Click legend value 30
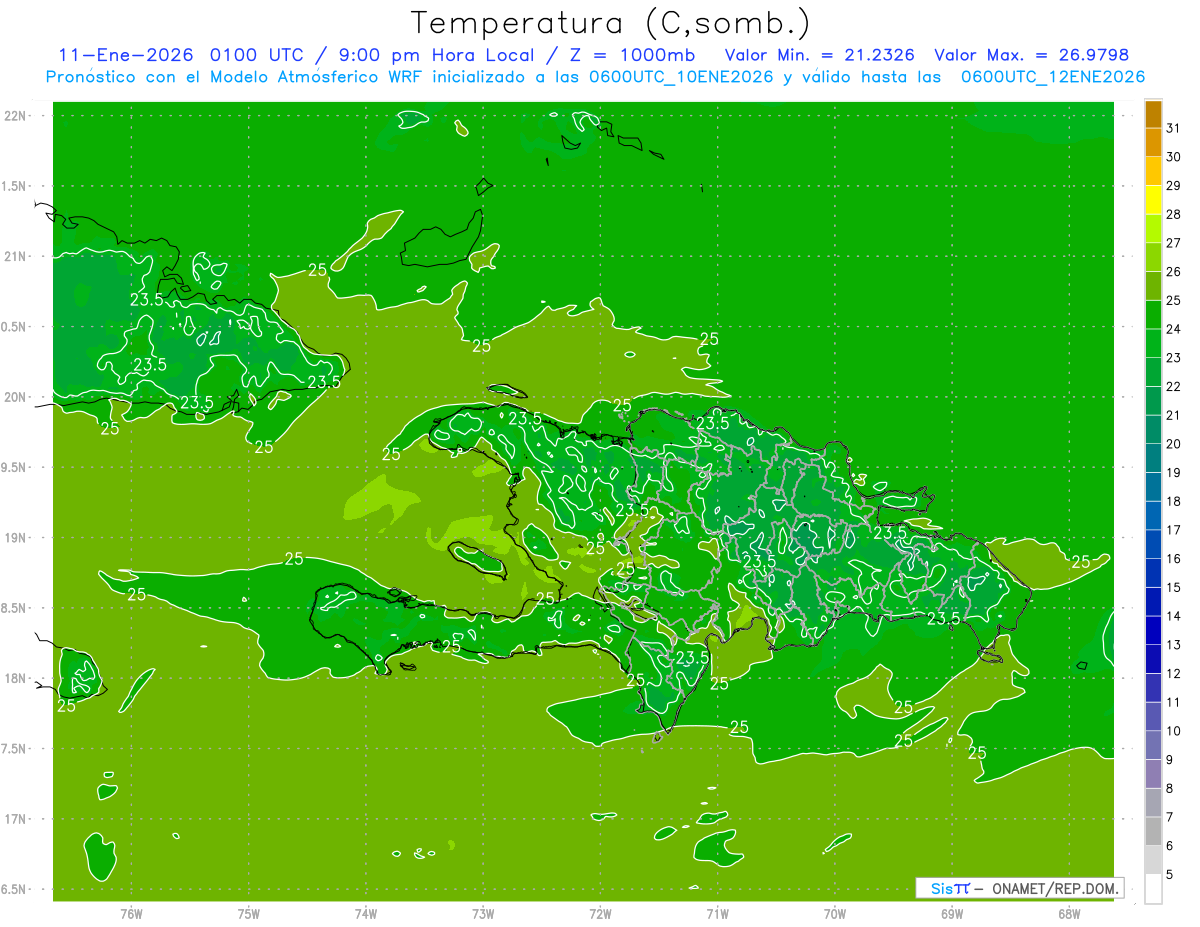Screen dimensions: 1200x927 1174,157
